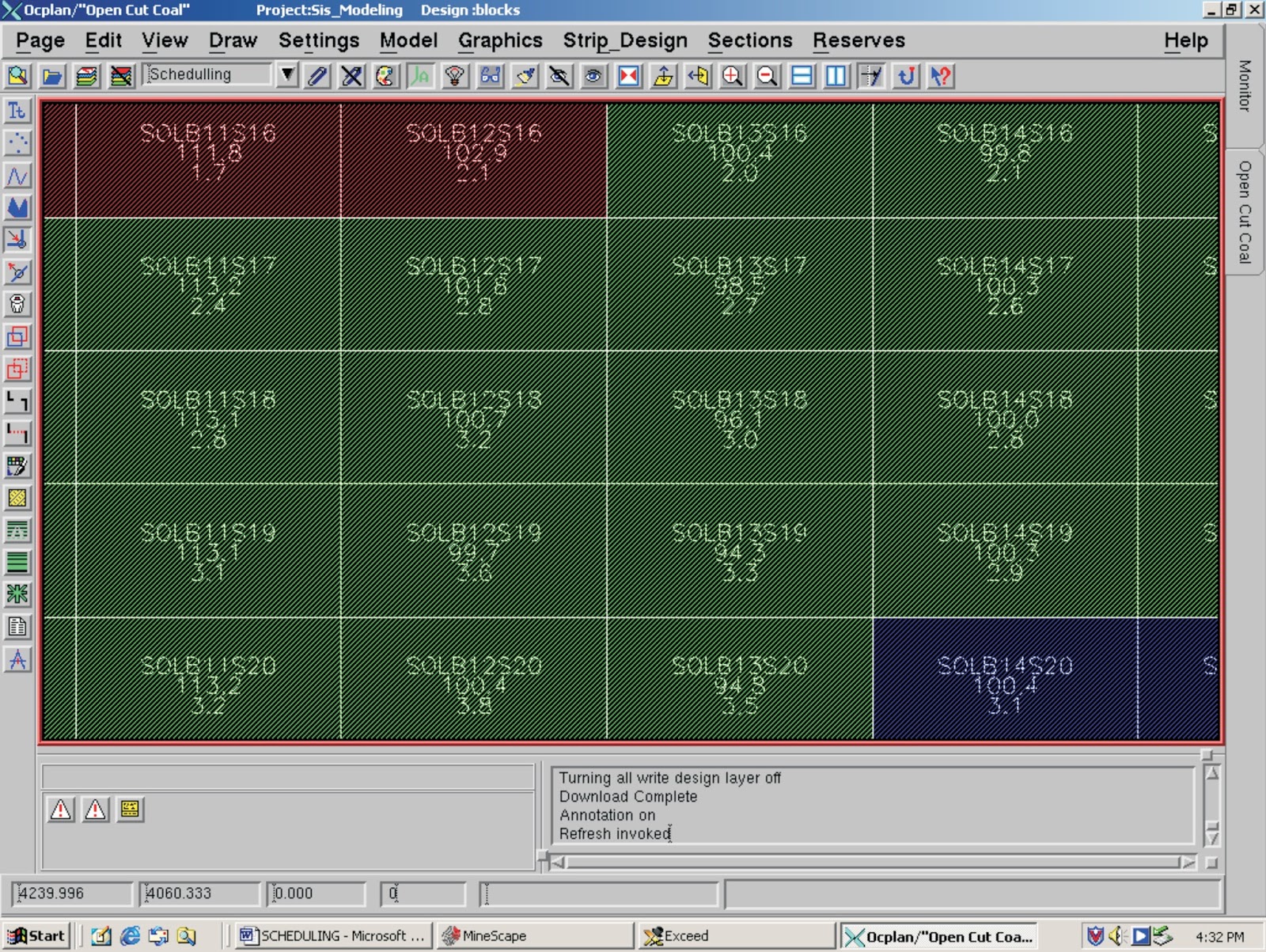Open the Schedulling dropdown list
This screenshot has height=952, width=1266.
point(286,76)
